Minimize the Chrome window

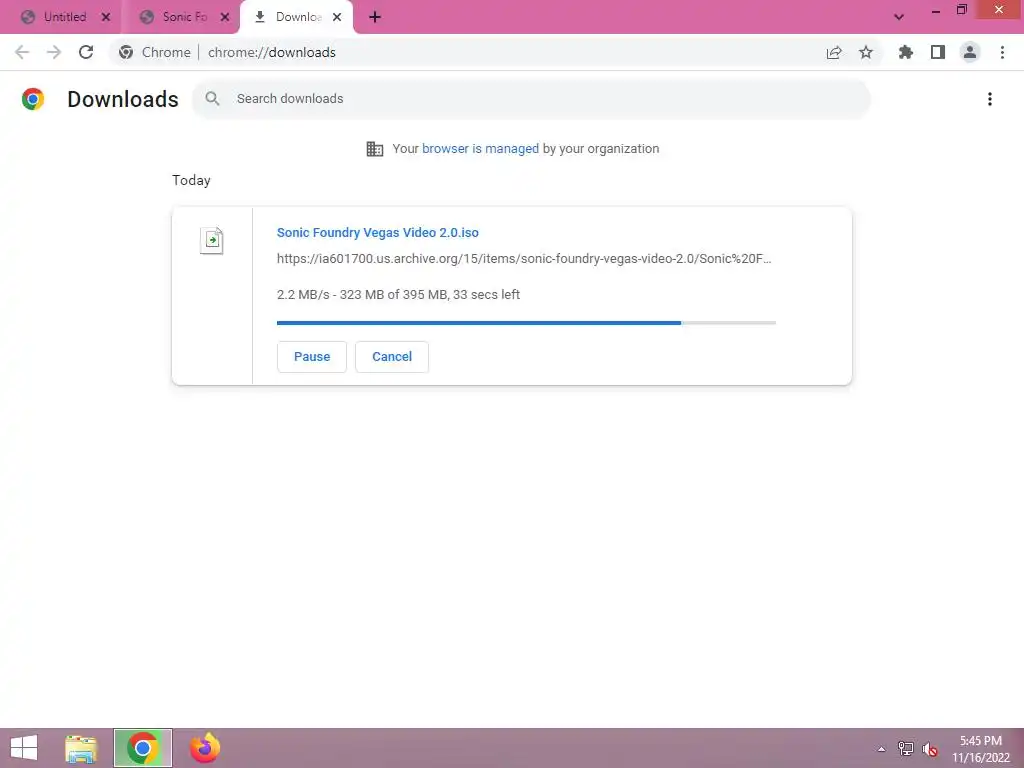click(x=936, y=10)
